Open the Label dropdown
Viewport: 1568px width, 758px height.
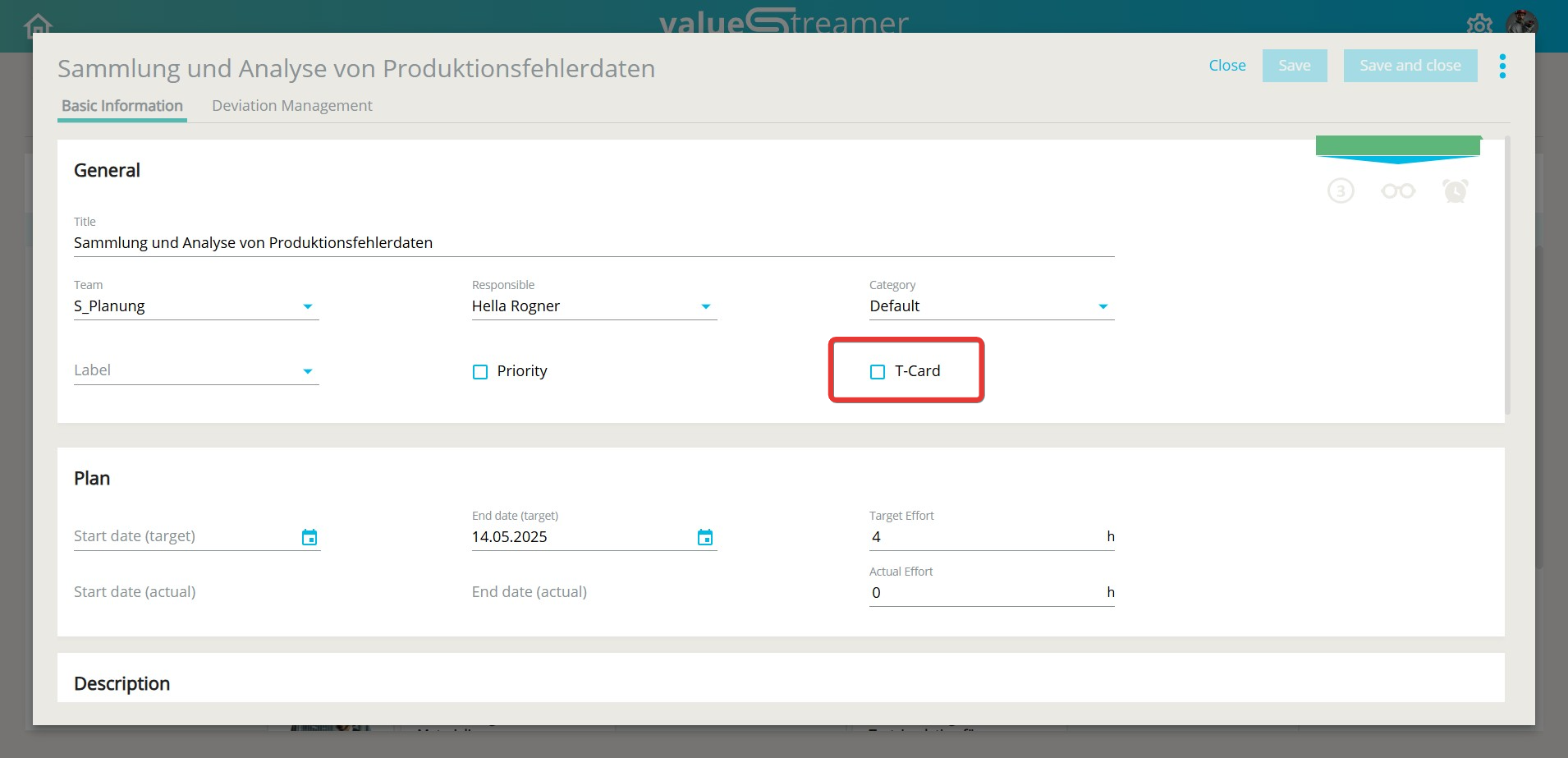point(308,371)
